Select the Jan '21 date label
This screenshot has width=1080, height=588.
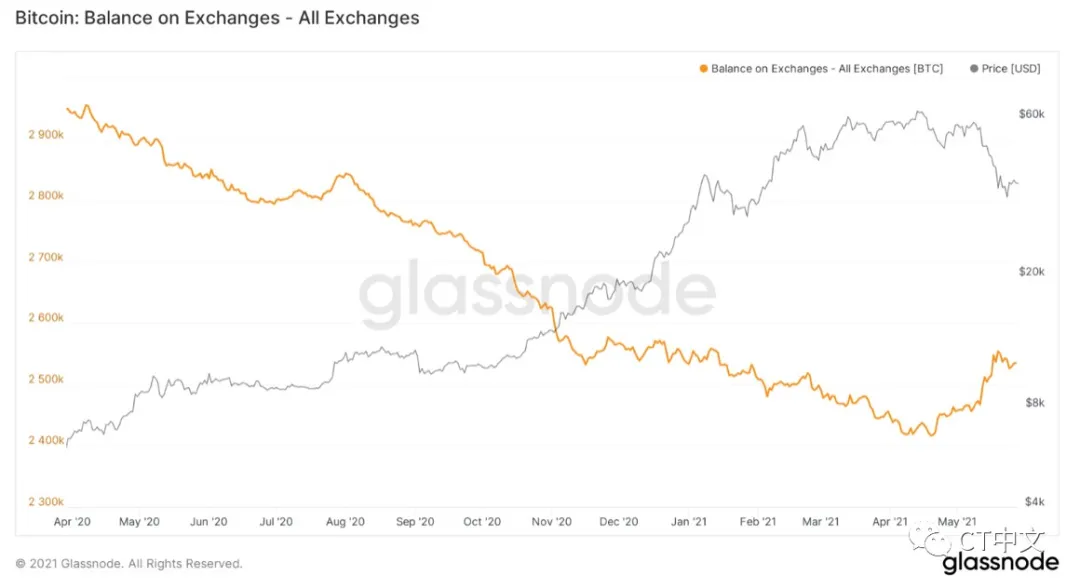(x=690, y=522)
